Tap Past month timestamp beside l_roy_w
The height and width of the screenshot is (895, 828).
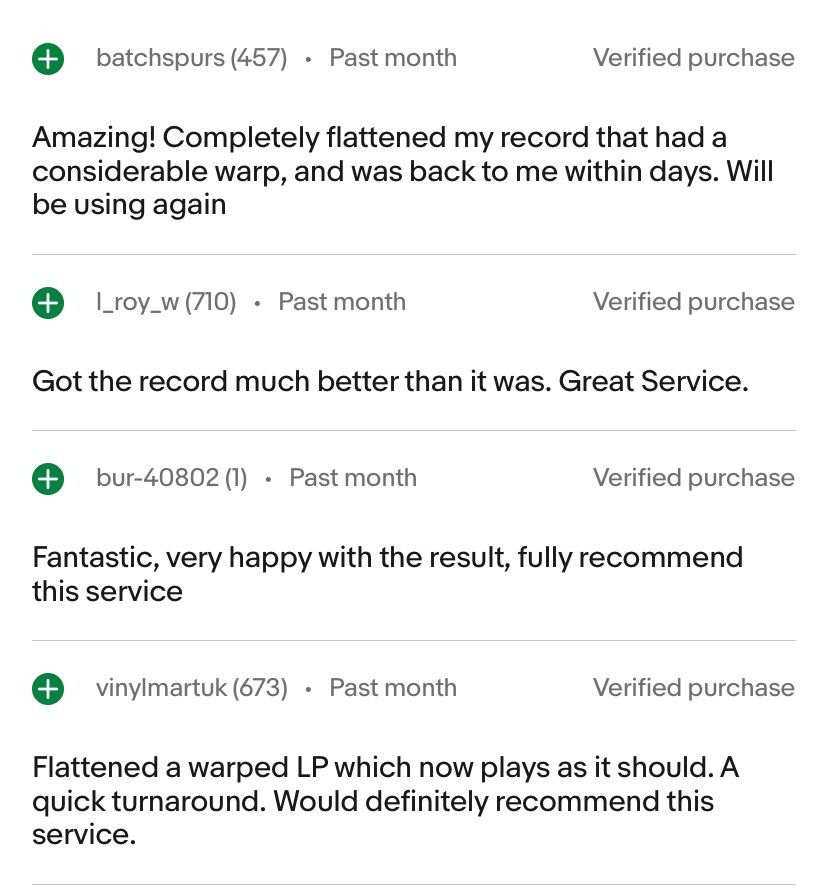coord(342,302)
